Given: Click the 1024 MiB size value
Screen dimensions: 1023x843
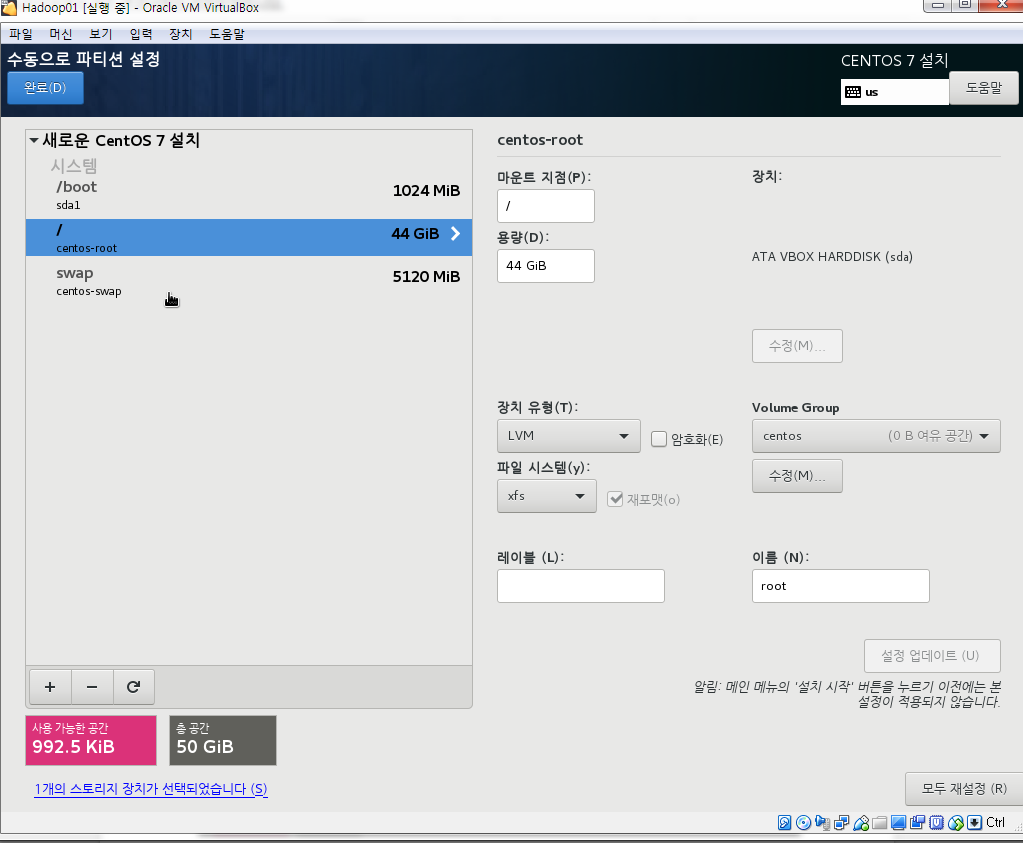Looking at the screenshot, I should (x=426, y=191).
